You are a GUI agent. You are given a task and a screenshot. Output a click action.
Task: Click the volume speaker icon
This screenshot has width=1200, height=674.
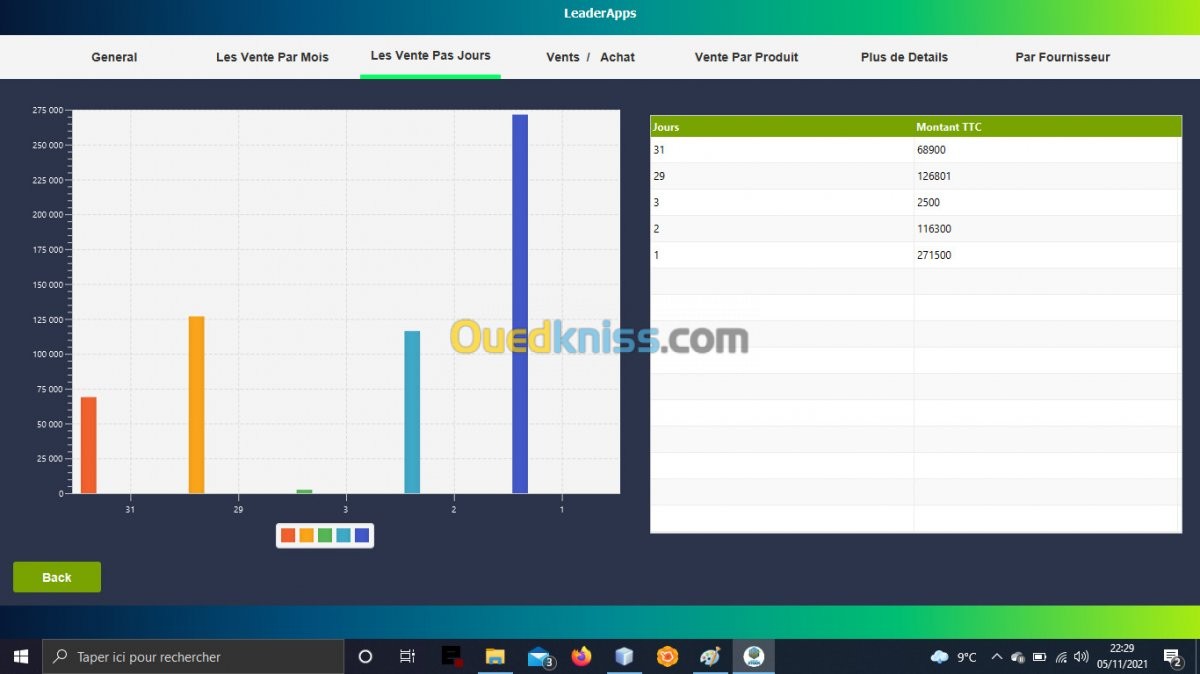(1081, 657)
